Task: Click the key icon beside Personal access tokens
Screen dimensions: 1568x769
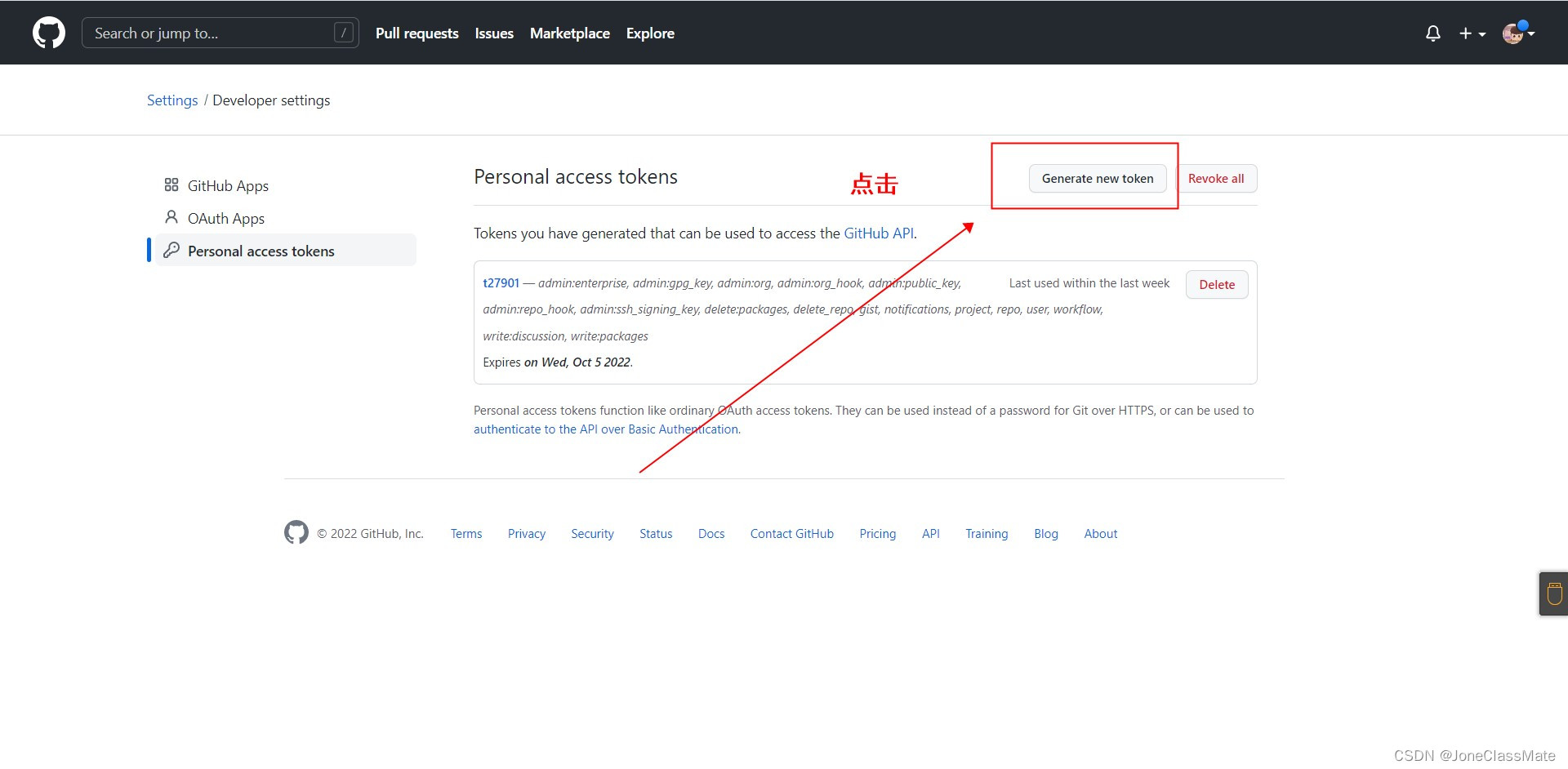Action: tap(171, 250)
